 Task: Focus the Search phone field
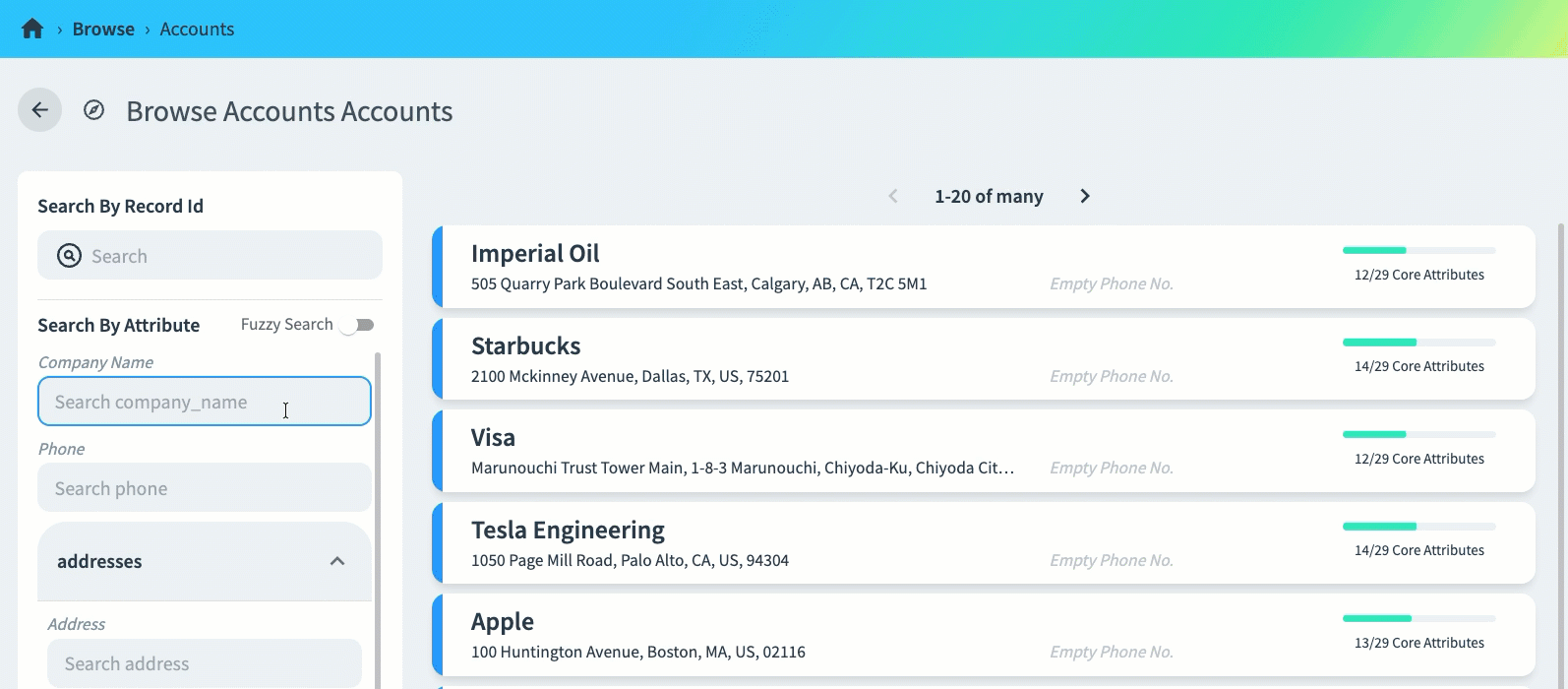click(205, 488)
